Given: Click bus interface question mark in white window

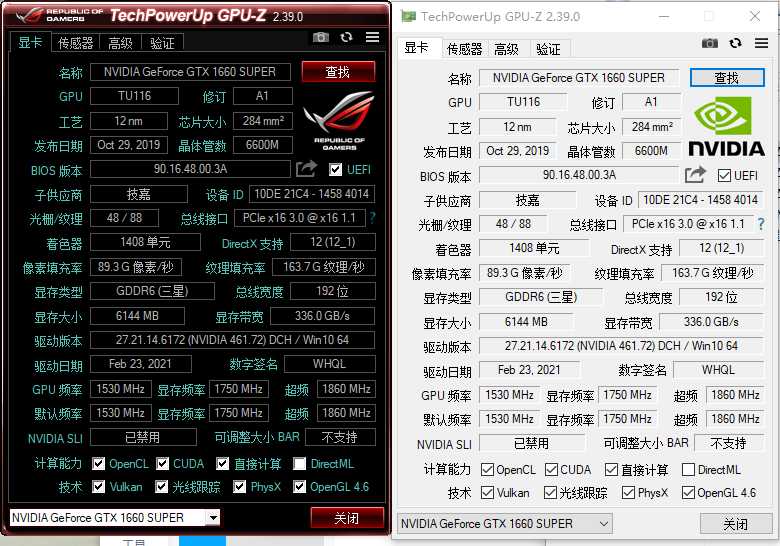Looking at the screenshot, I should pyautogui.click(x=761, y=224).
